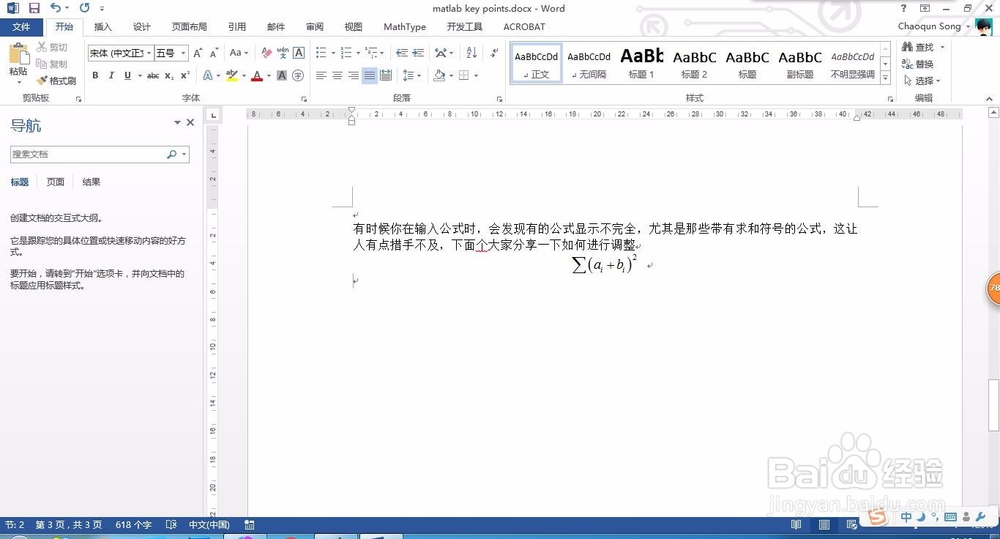Open the phonetic guide (wén) icon
The image size is (1000, 539).
[283, 53]
